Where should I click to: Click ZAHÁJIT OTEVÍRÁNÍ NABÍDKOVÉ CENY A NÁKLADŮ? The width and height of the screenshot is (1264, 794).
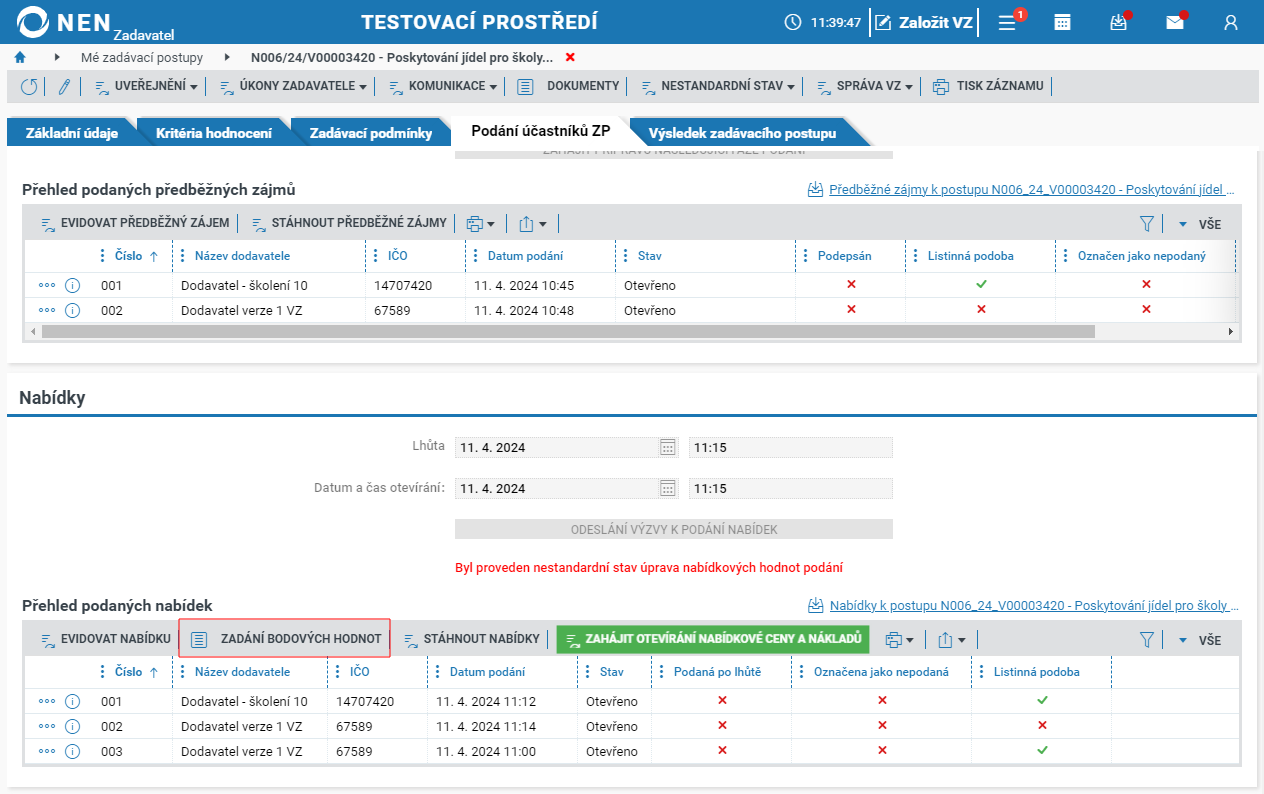[713, 639]
